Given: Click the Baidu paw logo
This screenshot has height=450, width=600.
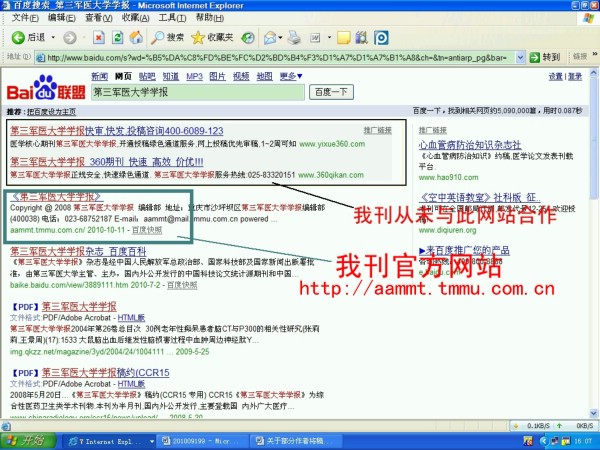Looking at the screenshot, I should [46, 88].
